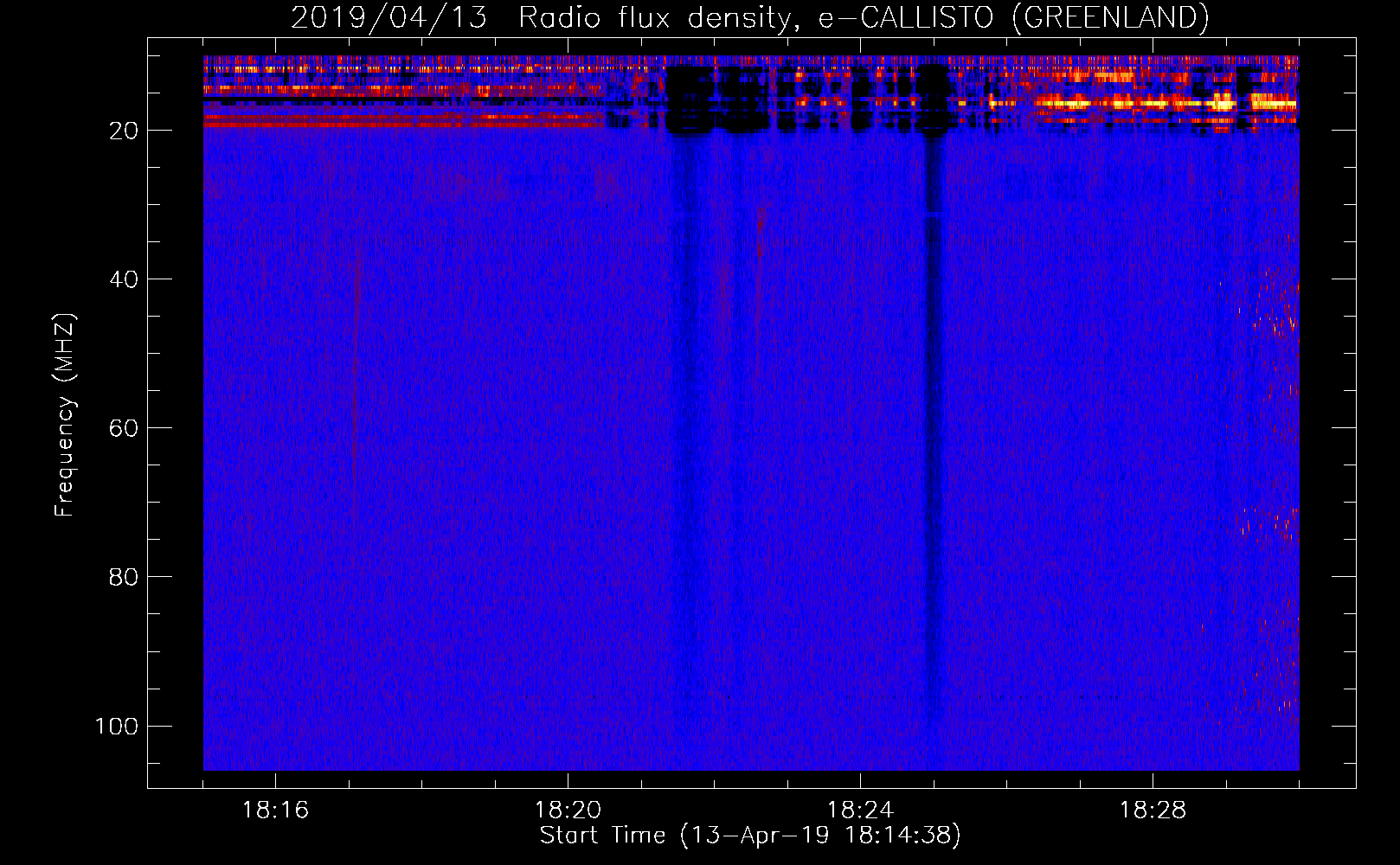Select the 80 frequency tick label
Screen dimensions: 1400x865
[124, 577]
